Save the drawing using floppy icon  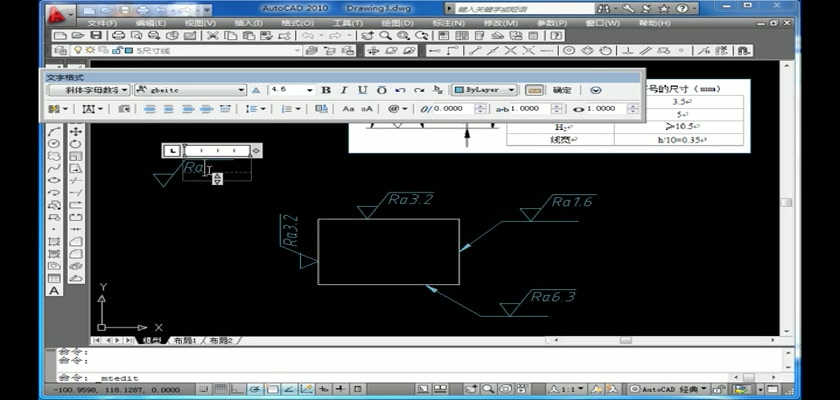click(x=96, y=36)
